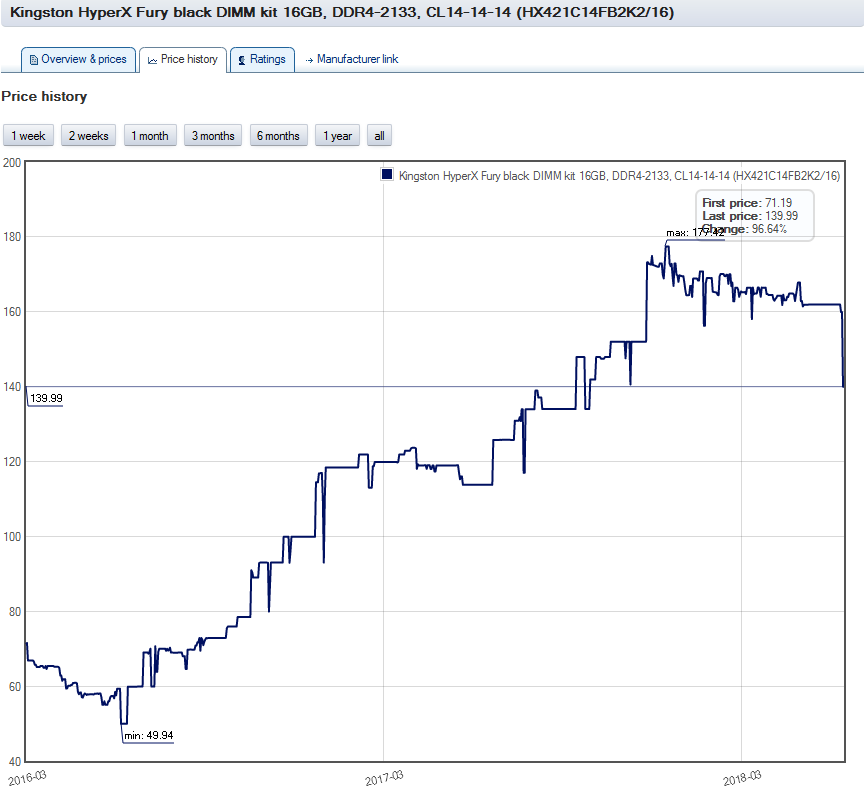
Task: Click the 'First price: 71.19' text
Action: pyautogui.click(x=747, y=203)
